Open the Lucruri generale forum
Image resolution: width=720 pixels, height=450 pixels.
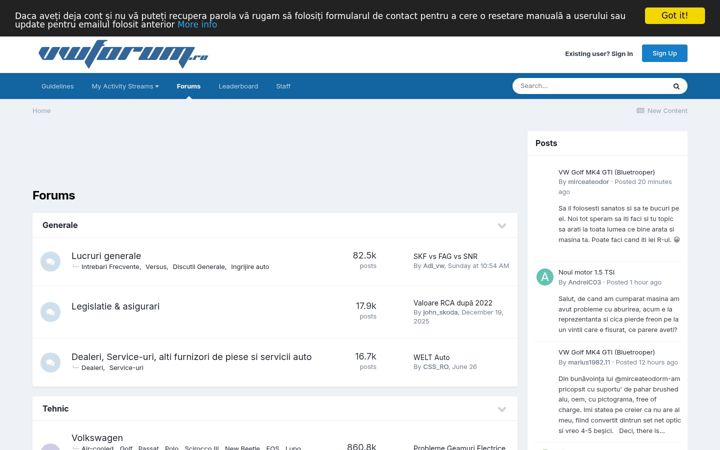tap(106, 256)
